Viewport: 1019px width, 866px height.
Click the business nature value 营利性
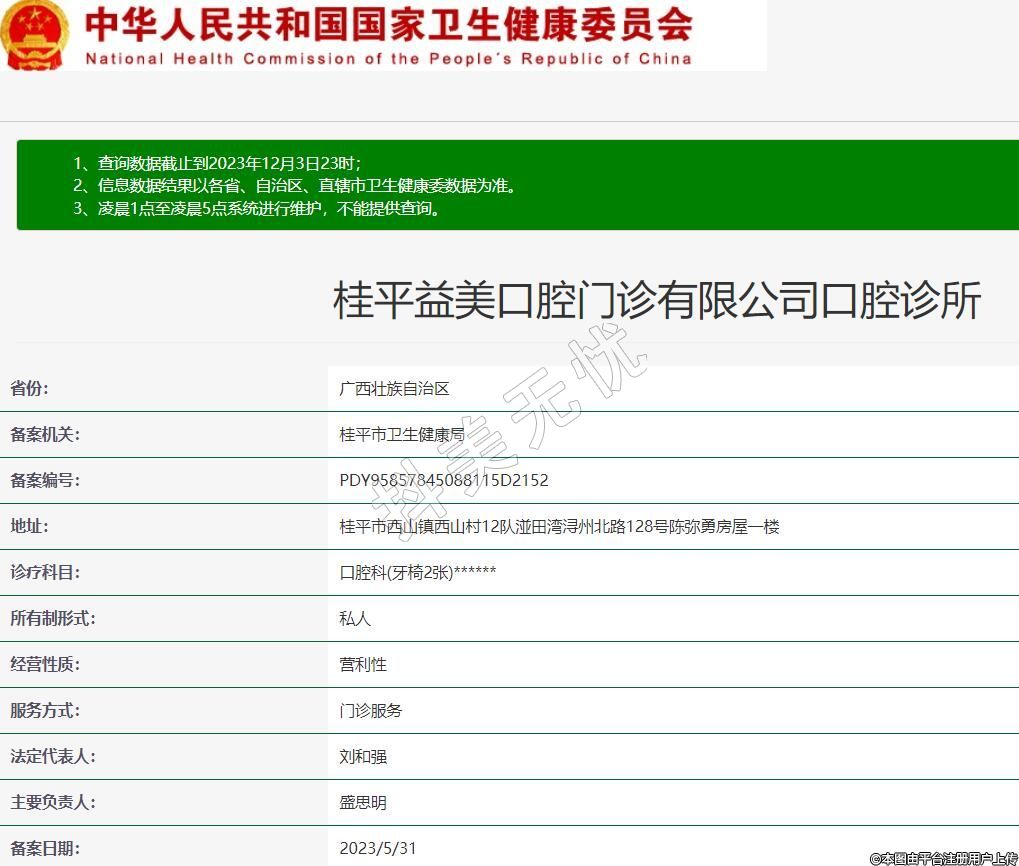pos(363,665)
